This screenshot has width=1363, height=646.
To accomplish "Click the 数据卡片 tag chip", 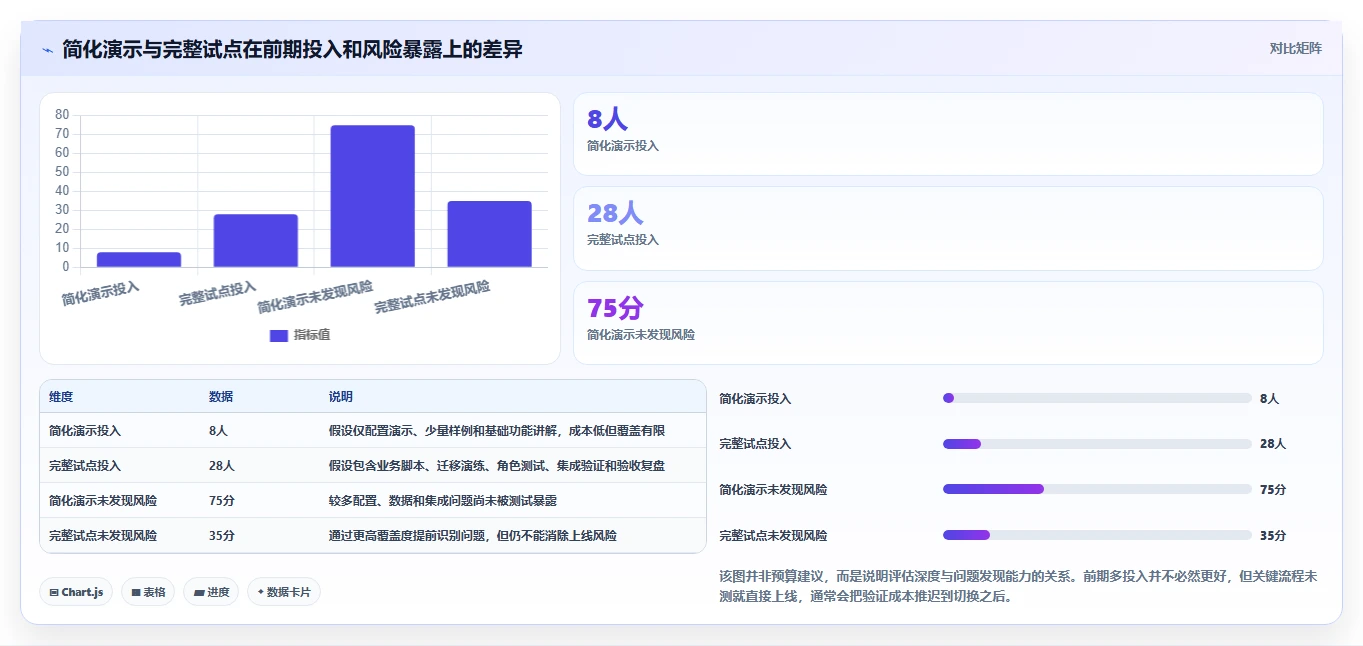I will click(x=284, y=592).
